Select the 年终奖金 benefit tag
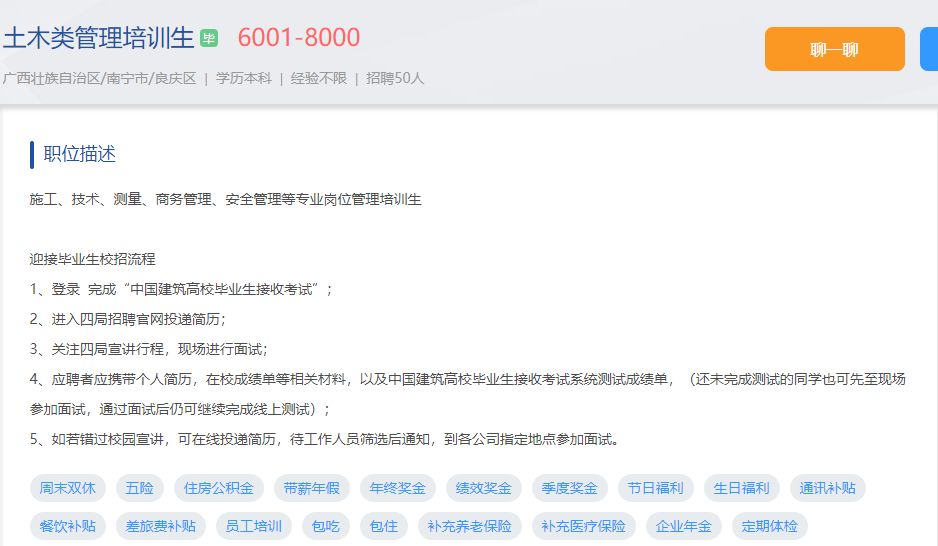Screen dimensions: 938x546 pyautogui.click(x=397, y=488)
